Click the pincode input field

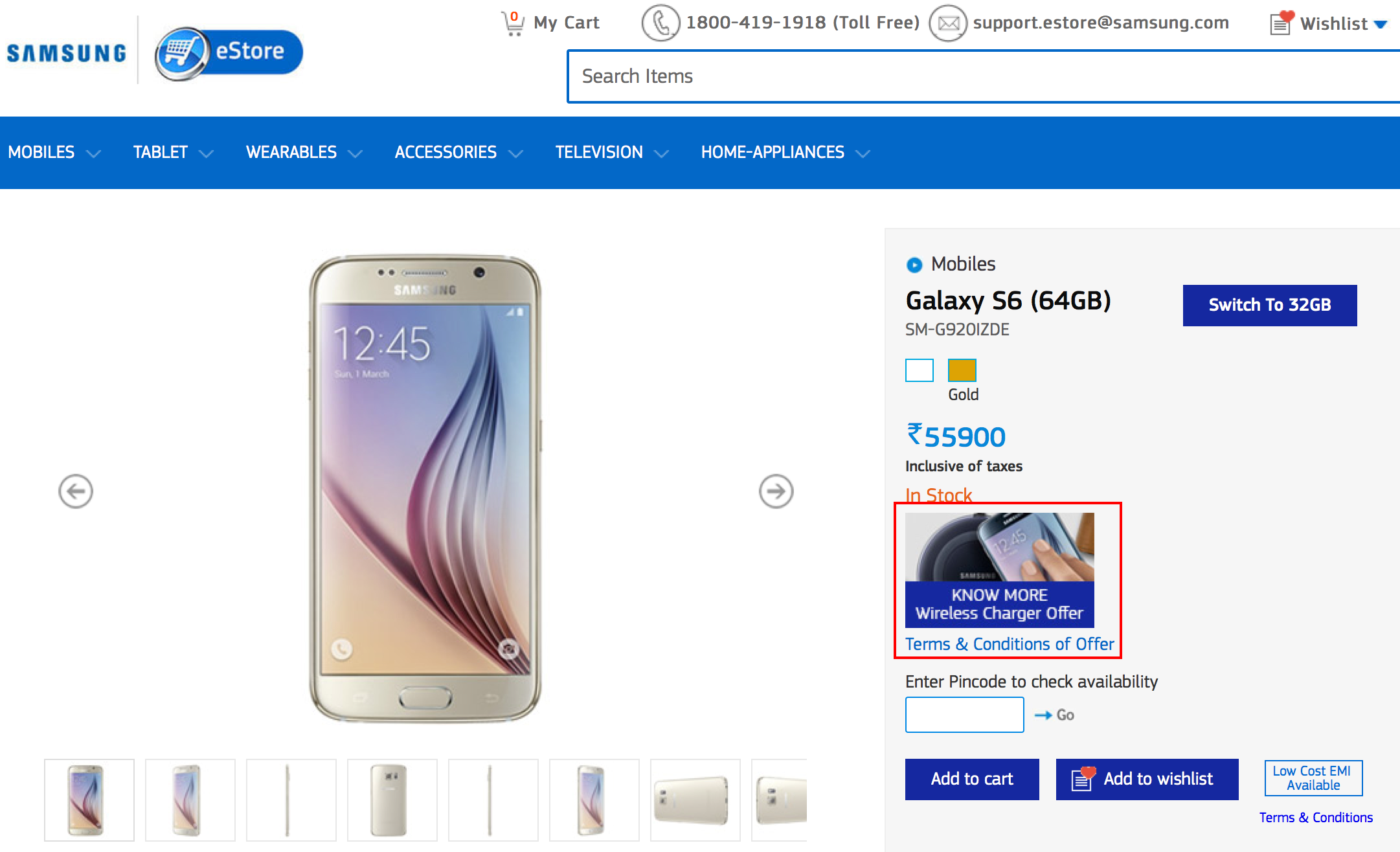tap(964, 715)
